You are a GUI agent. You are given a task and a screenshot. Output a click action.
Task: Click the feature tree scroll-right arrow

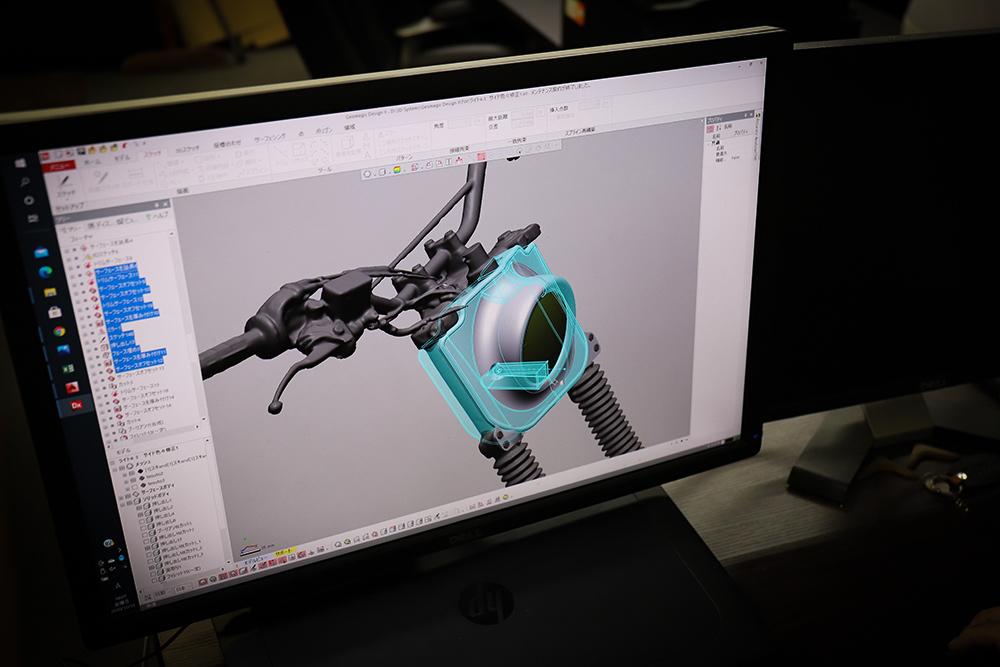tap(198, 427)
